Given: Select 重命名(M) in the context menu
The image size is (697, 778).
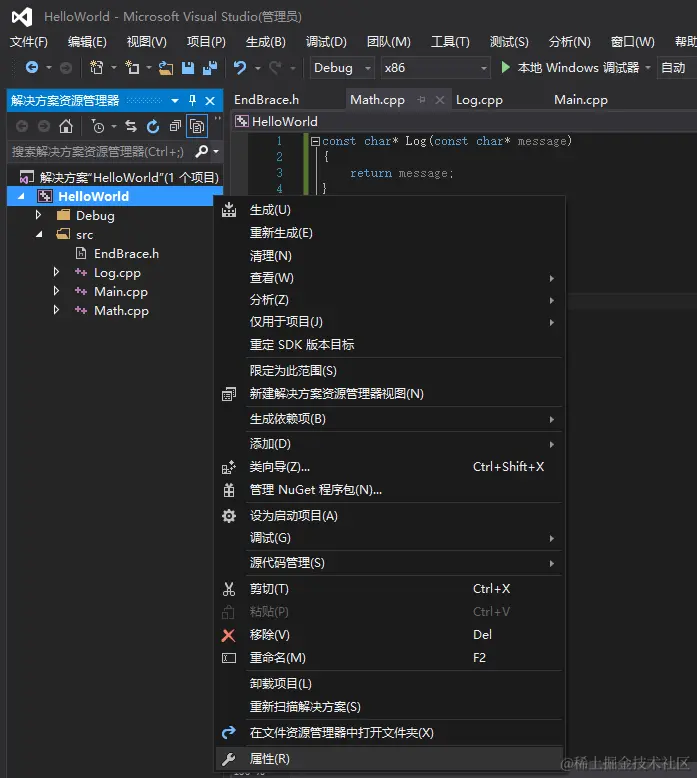Looking at the screenshot, I should 389,657.
